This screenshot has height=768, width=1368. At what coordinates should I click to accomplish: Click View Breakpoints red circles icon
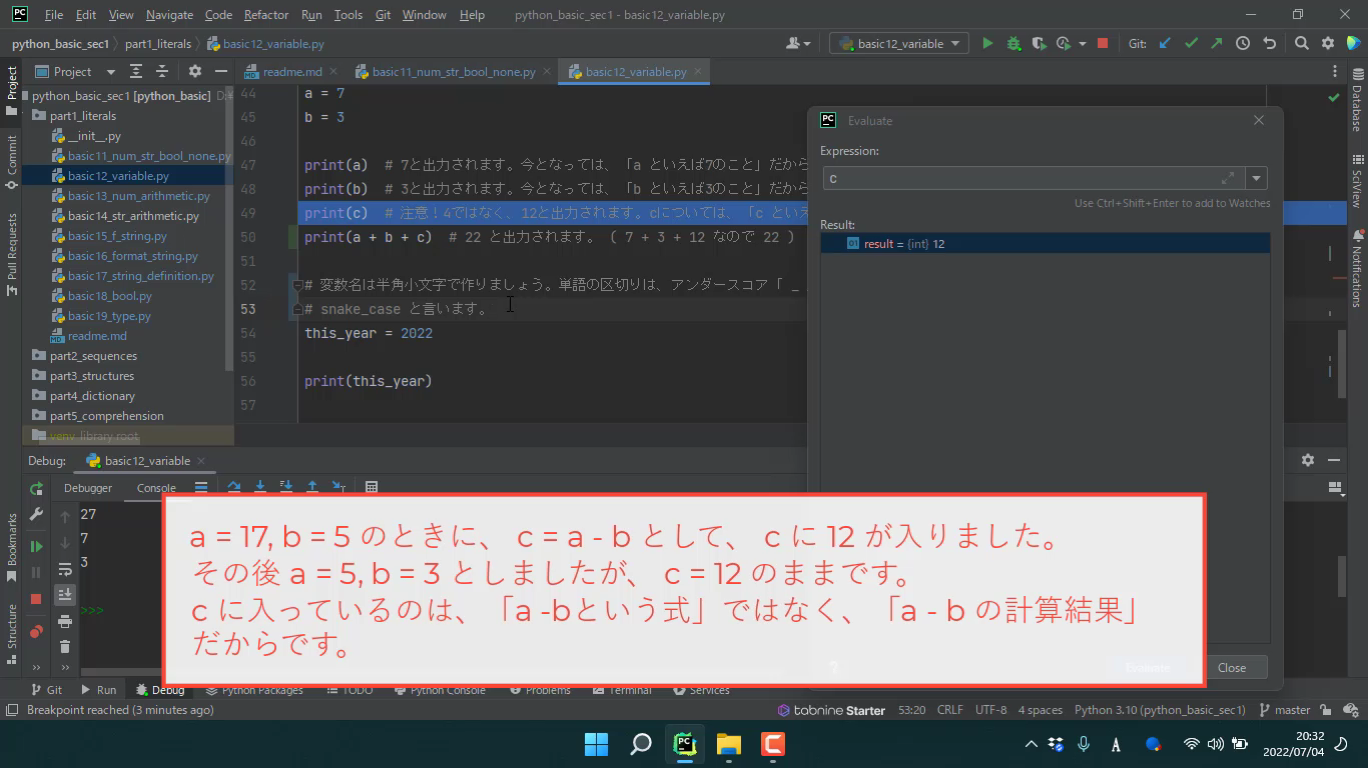(37, 631)
